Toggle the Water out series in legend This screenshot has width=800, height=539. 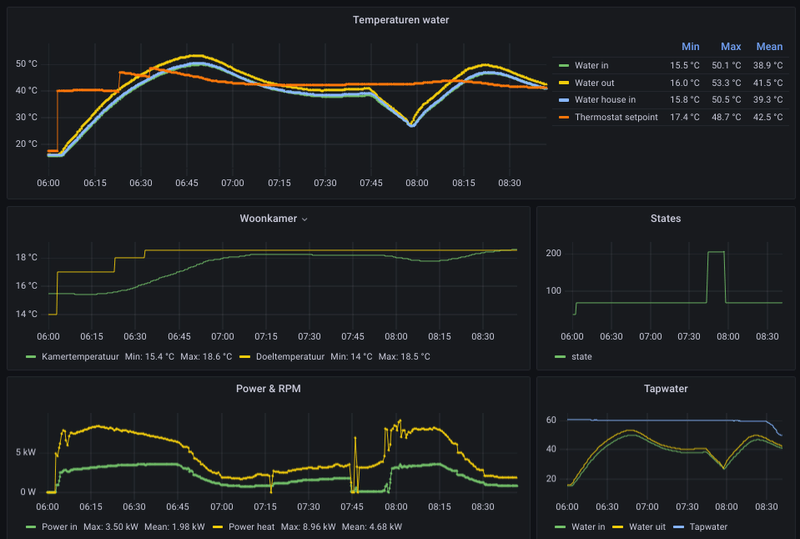click(x=597, y=83)
